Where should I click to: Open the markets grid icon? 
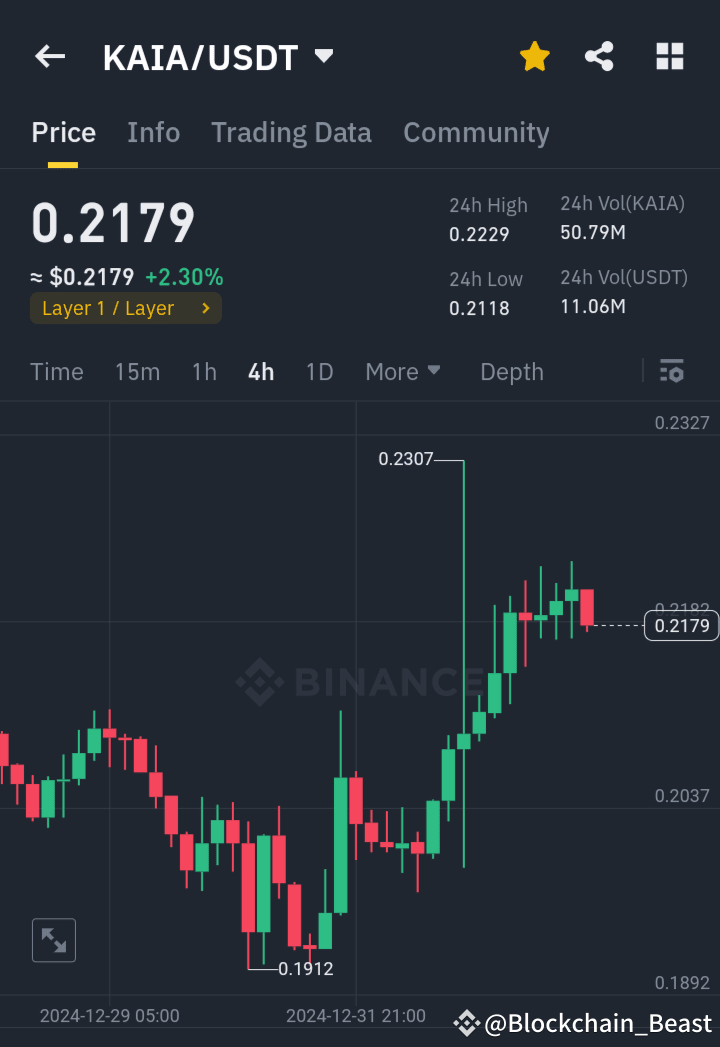(x=668, y=56)
